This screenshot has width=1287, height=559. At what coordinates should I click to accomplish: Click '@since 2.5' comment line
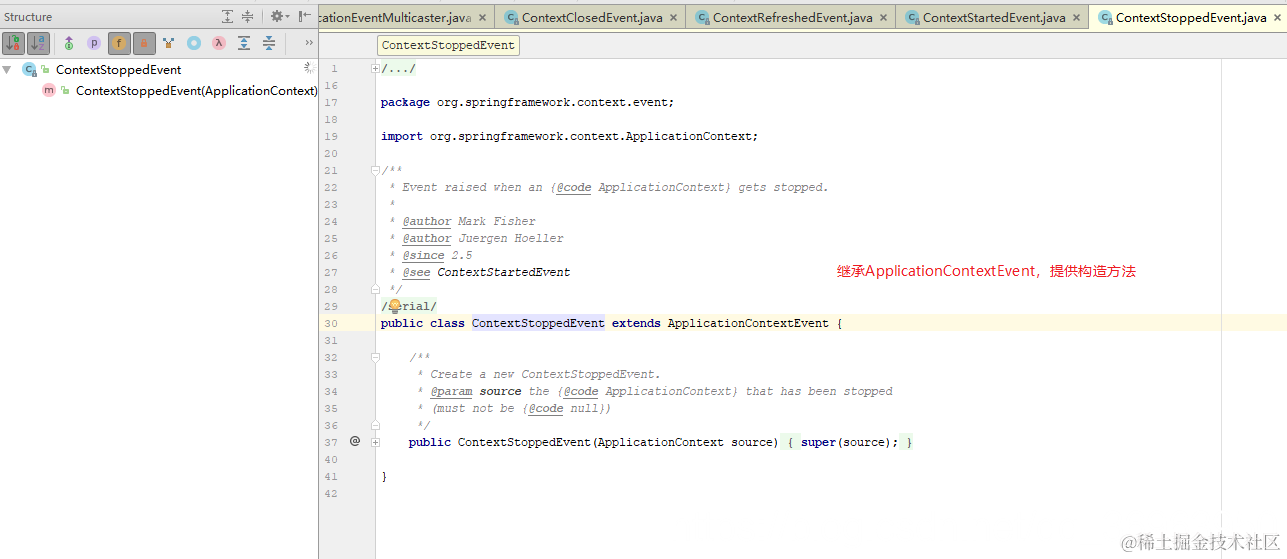click(437, 255)
